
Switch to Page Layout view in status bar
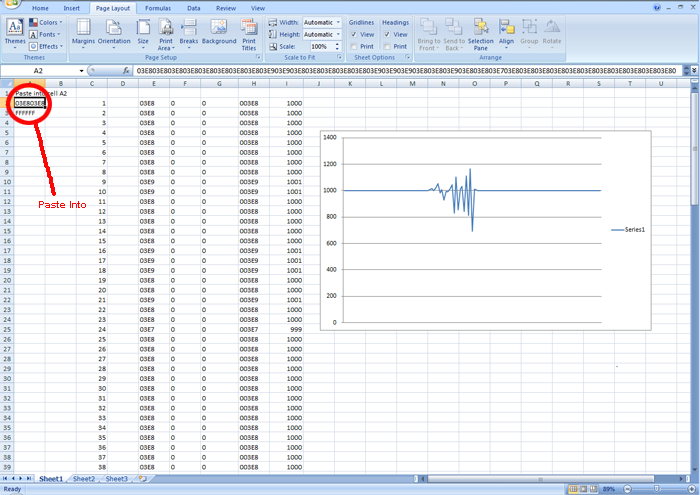[583, 489]
